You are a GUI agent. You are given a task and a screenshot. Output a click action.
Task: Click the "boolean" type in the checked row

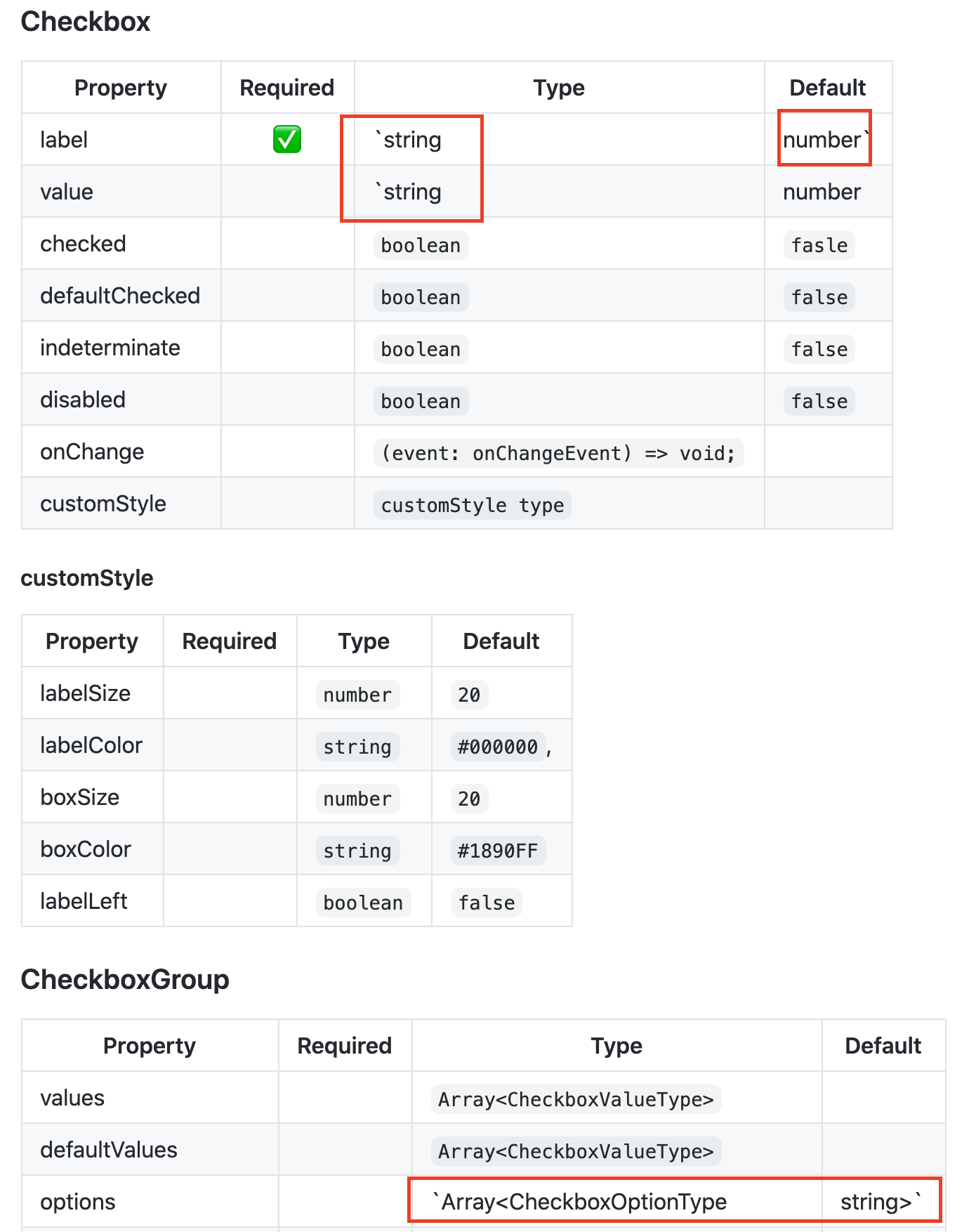pyautogui.click(x=421, y=245)
